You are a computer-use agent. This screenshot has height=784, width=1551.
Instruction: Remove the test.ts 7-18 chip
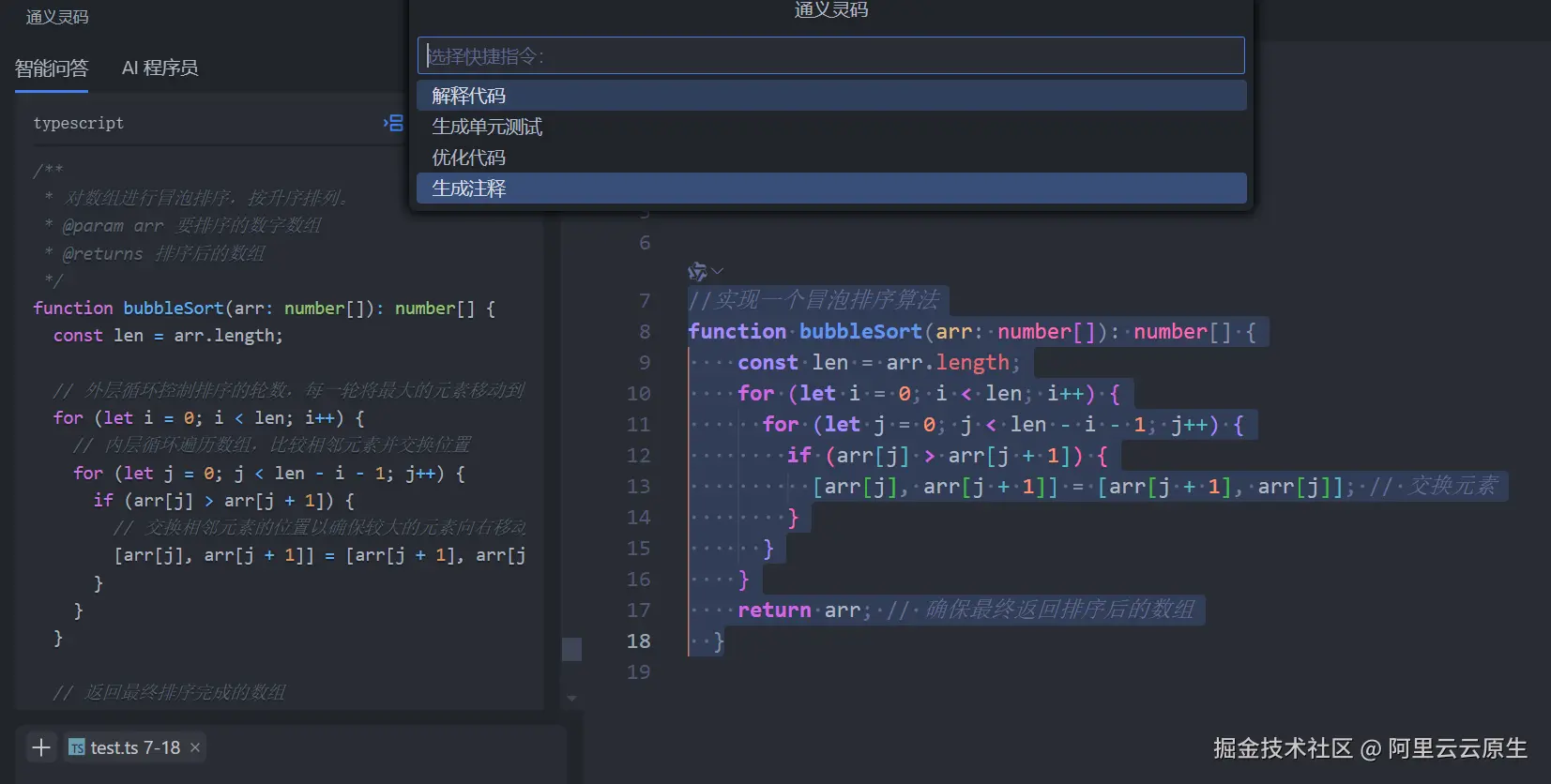click(195, 747)
